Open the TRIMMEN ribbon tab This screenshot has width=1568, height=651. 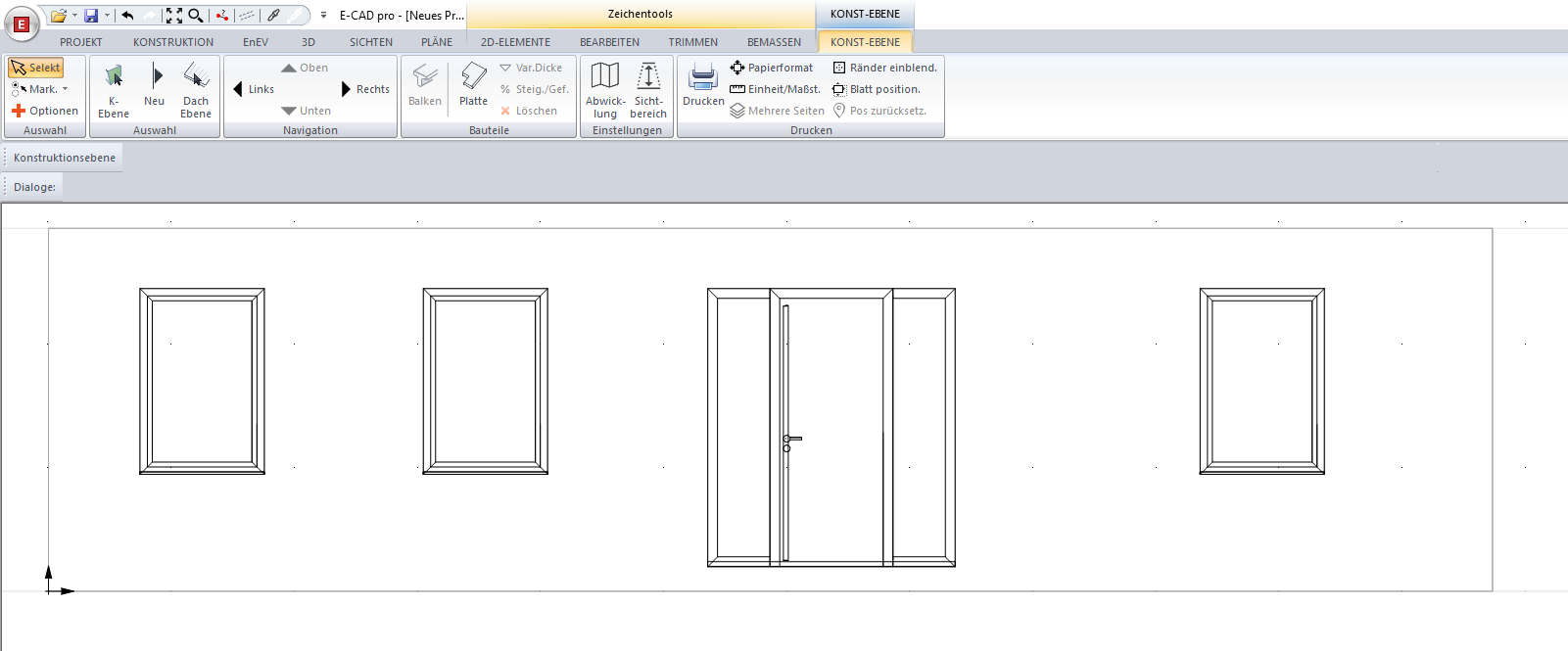point(693,42)
